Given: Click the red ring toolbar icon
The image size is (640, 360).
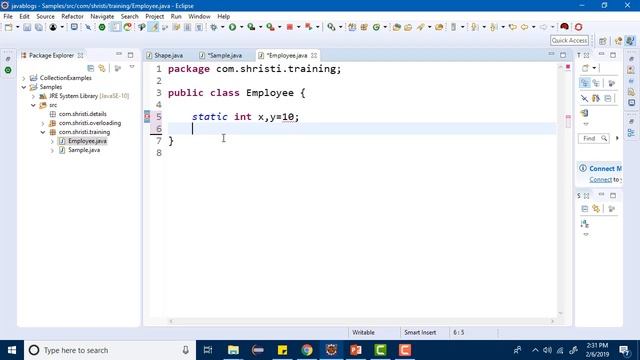Looking at the screenshot, I should click(578, 27).
